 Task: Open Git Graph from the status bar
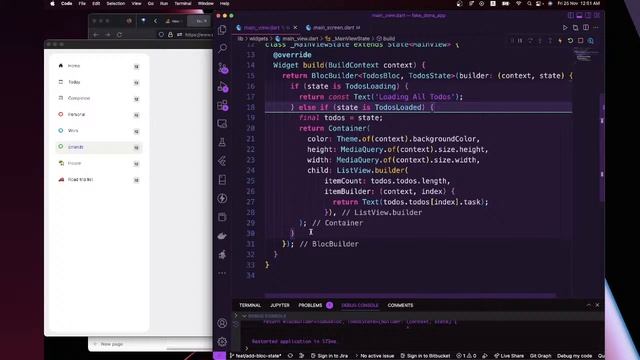(540, 356)
